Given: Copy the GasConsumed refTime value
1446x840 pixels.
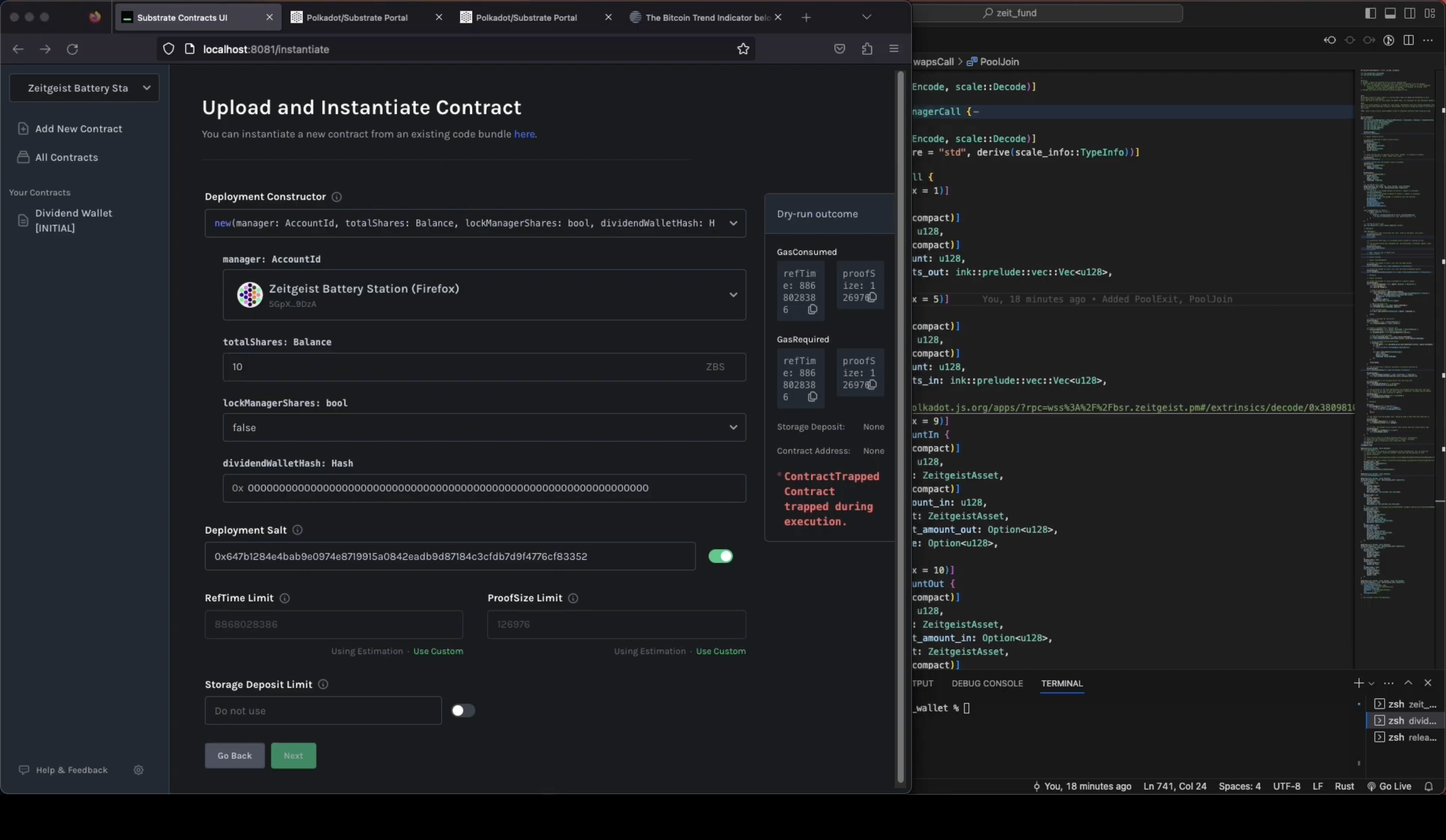Looking at the screenshot, I should click(812, 310).
